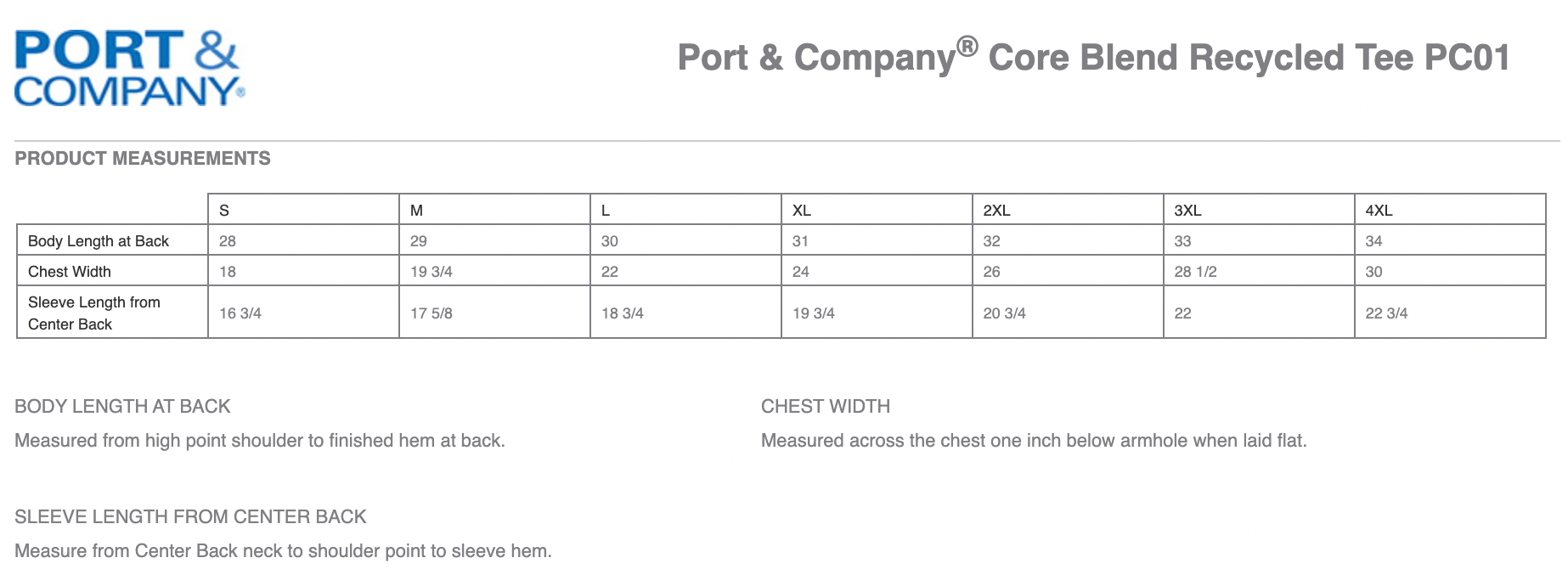Image resolution: width=1568 pixels, height=586 pixels.
Task: Select the 4XL size column header
Action: pos(1450,210)
